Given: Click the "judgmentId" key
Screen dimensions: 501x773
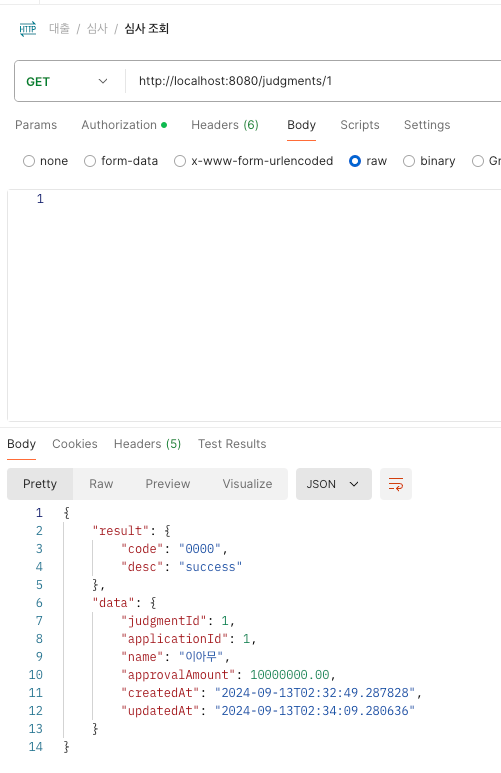Looking at the screenshot, I should pyautogui.click(x=164, y=621).
